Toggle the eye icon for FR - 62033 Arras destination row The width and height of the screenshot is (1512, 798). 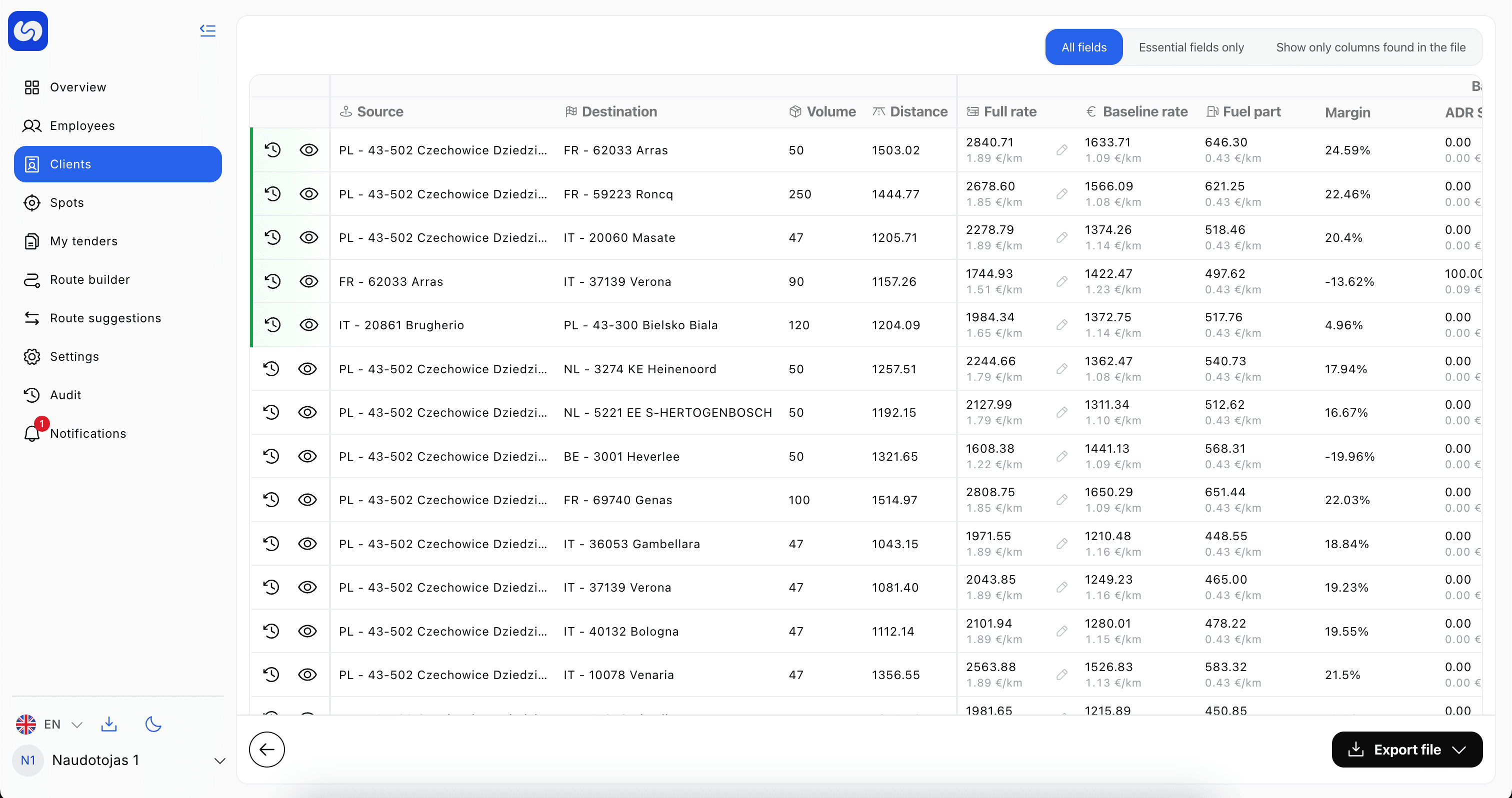pos(308,150)
